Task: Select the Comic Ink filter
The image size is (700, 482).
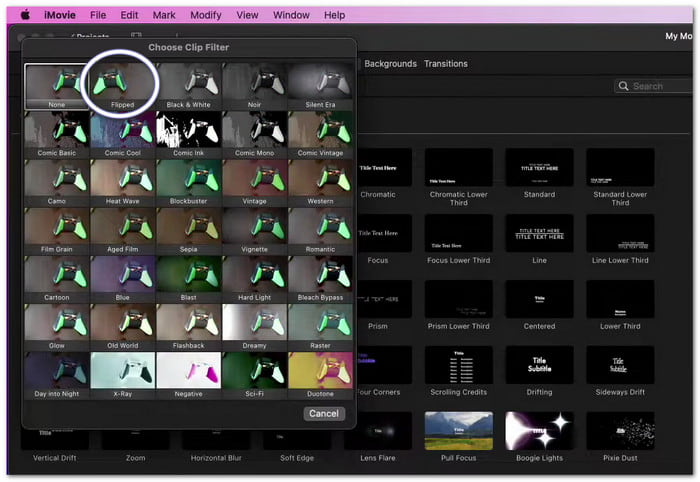Action: click(188, 134)
